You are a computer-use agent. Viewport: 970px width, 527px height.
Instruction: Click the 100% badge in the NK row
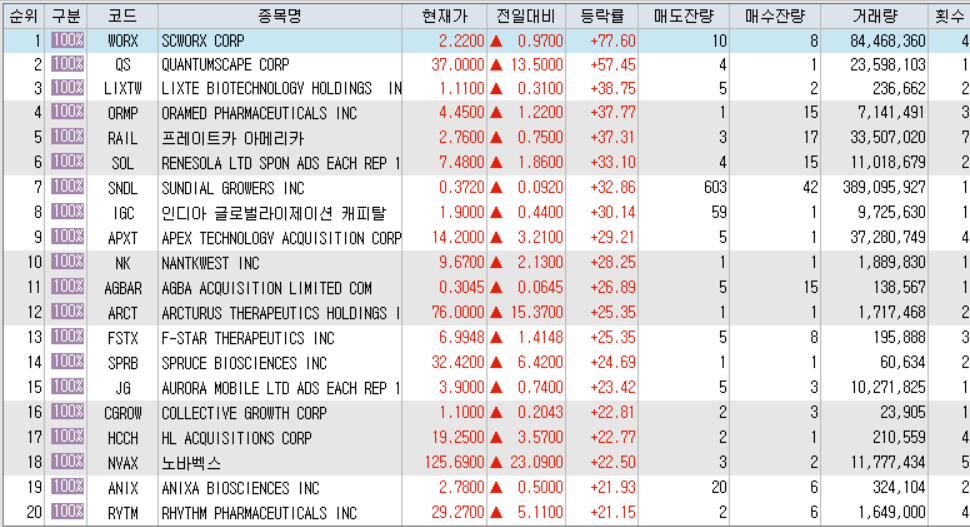tap(67, 262)
